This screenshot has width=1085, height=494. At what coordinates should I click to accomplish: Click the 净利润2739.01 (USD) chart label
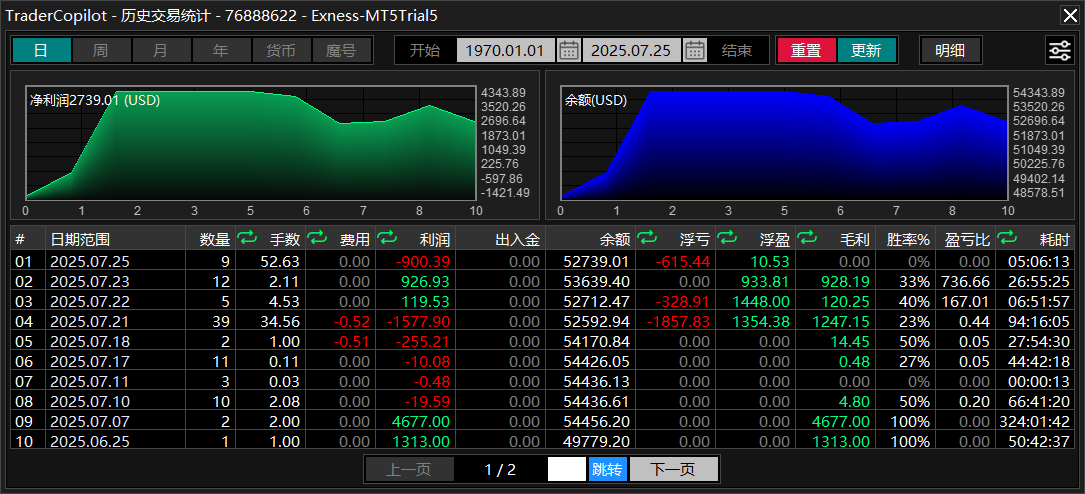click(95, 100)
